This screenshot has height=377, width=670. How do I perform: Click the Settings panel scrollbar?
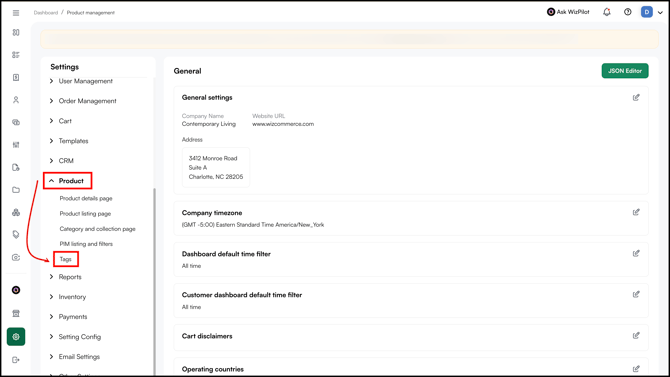click(x=154, y=282)
